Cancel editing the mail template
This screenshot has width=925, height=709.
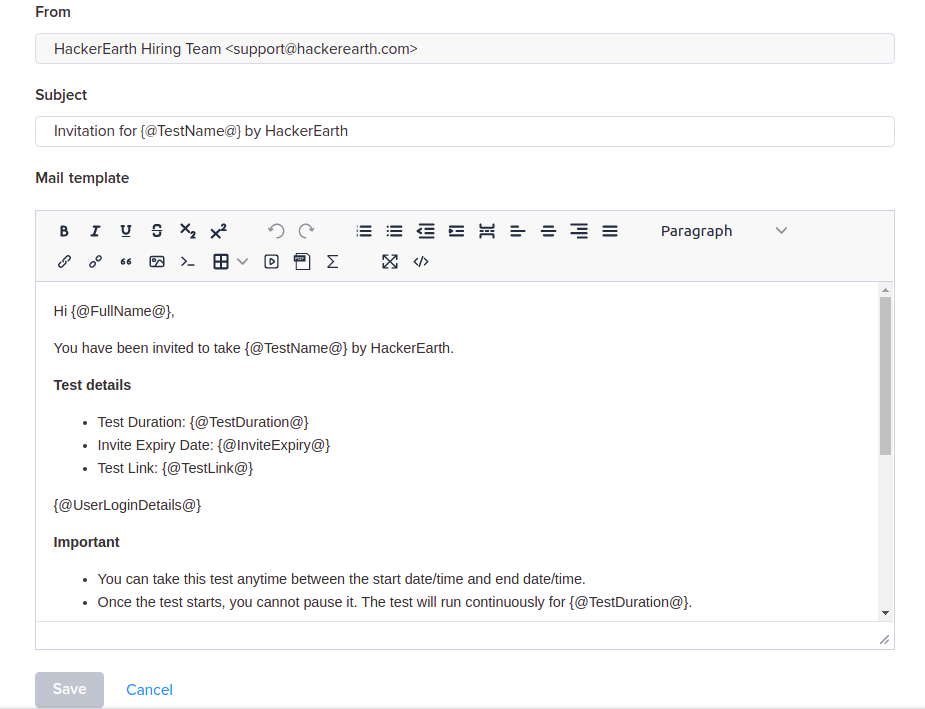[149, 690]
